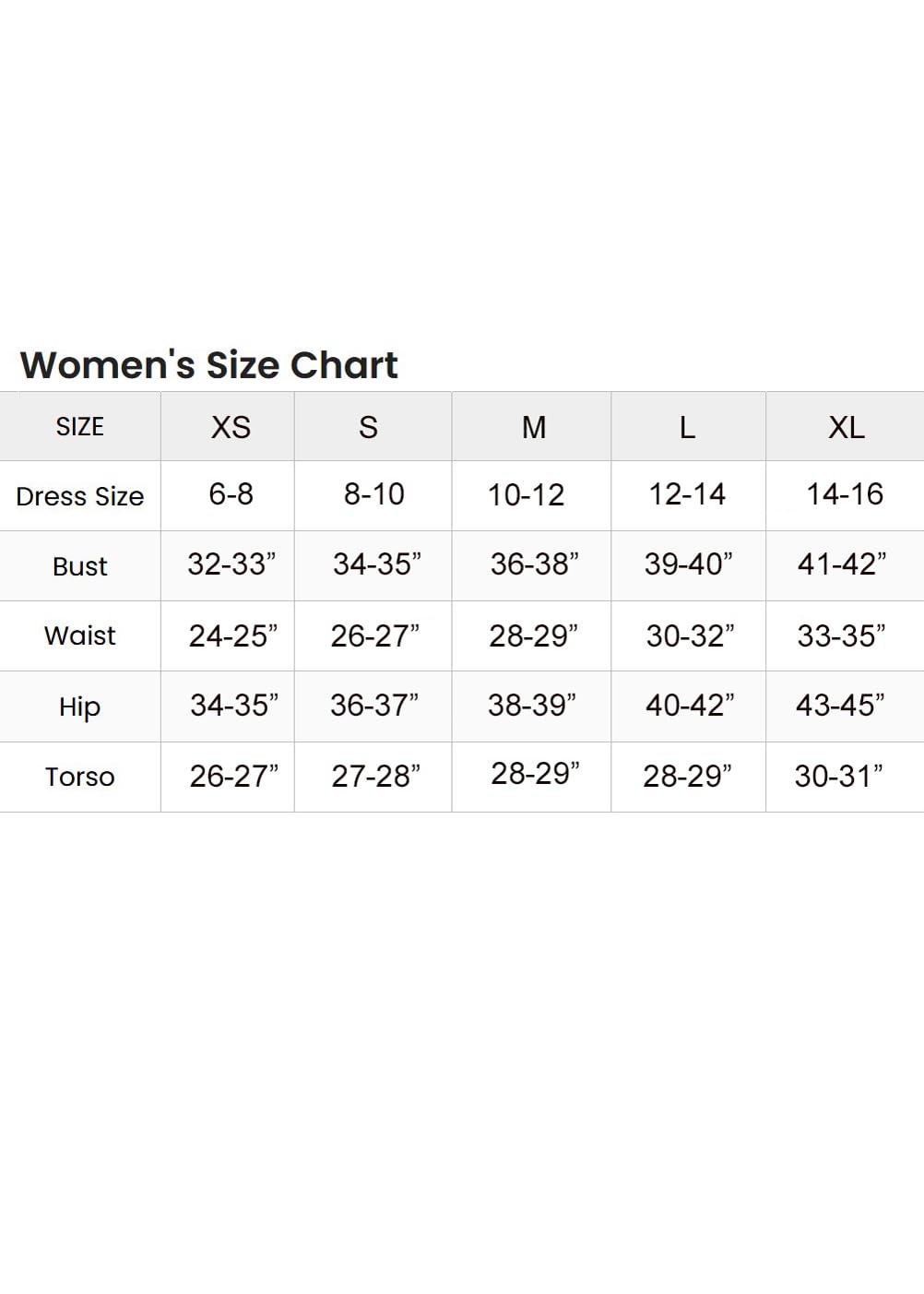Select the Torso row label
The width and height of the screenshot is (924, 1294).
tap(79, 777)
